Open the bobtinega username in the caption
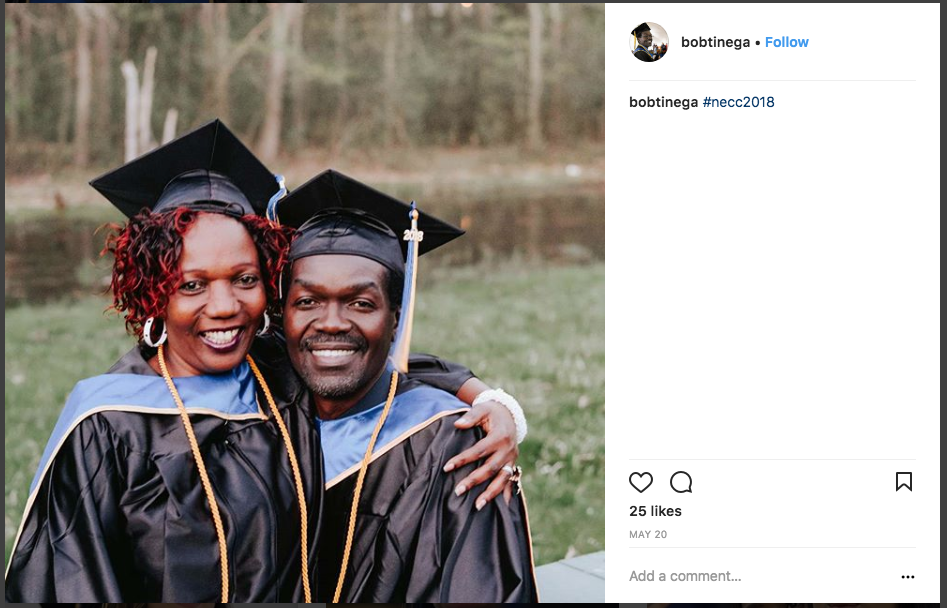Screen dimensions: 947x608 pos(663,102)
